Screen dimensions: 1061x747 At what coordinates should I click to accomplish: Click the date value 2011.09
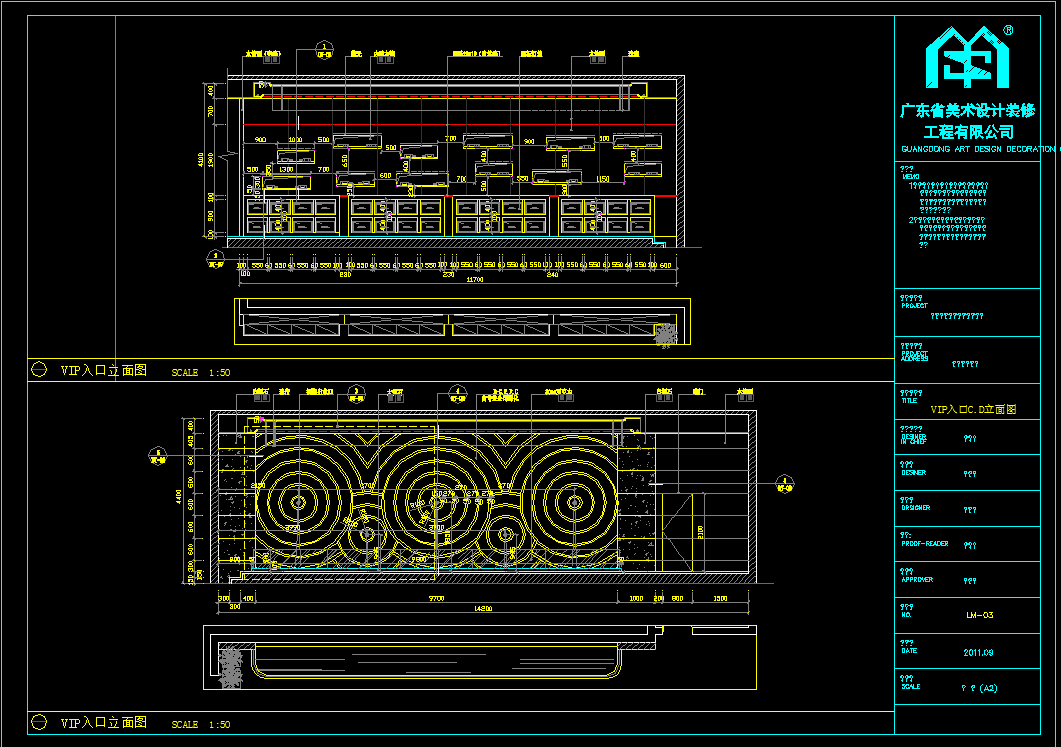coord(978,652)
